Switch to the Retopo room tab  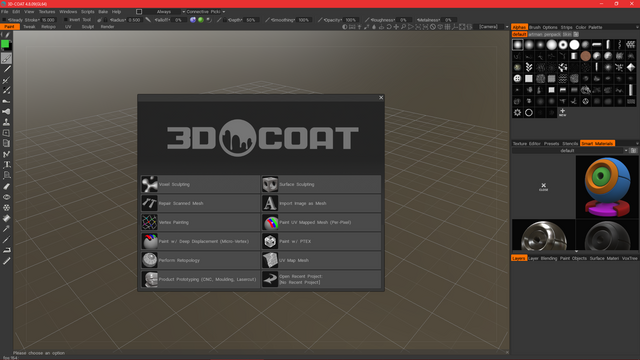coord(48,27)
